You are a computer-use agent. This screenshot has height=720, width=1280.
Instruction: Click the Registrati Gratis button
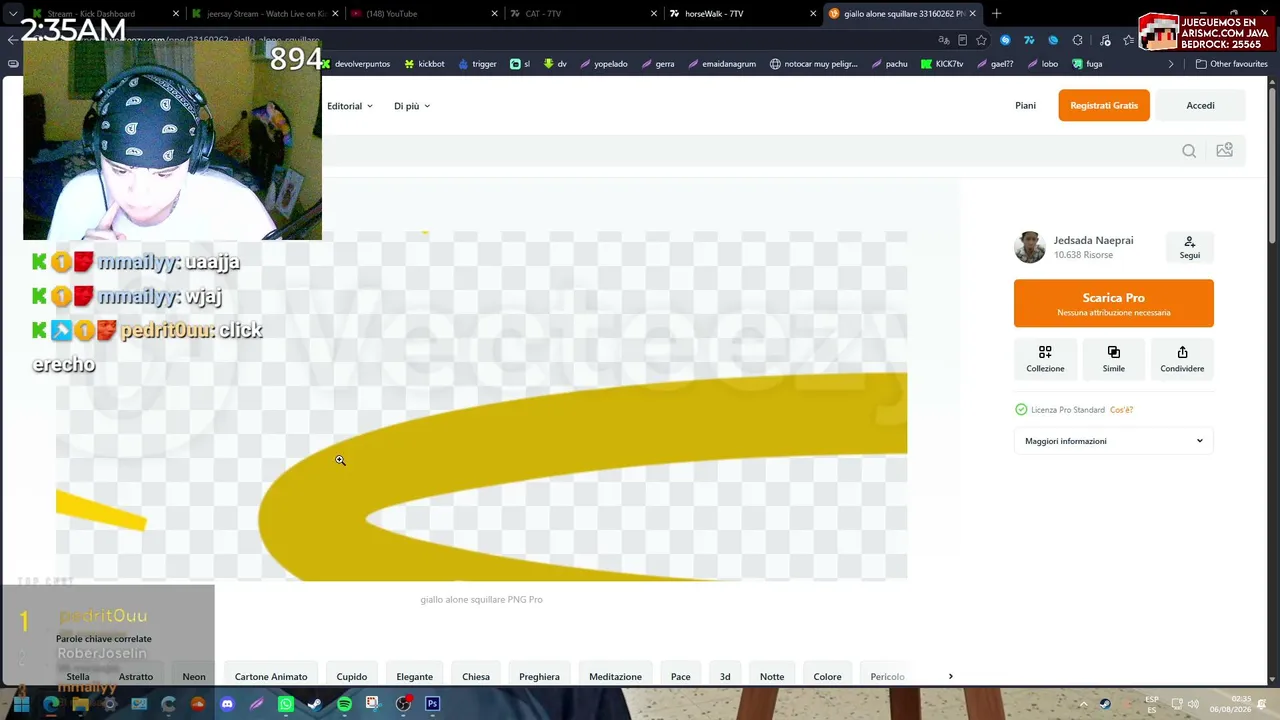[x=1104, y=105]
